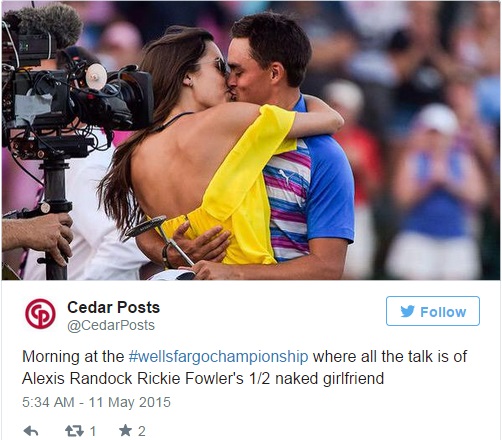This screenshot has width=502, height=440.
Task: Click the tweet text starting 'Morning at the'
Action: point(244,367)
